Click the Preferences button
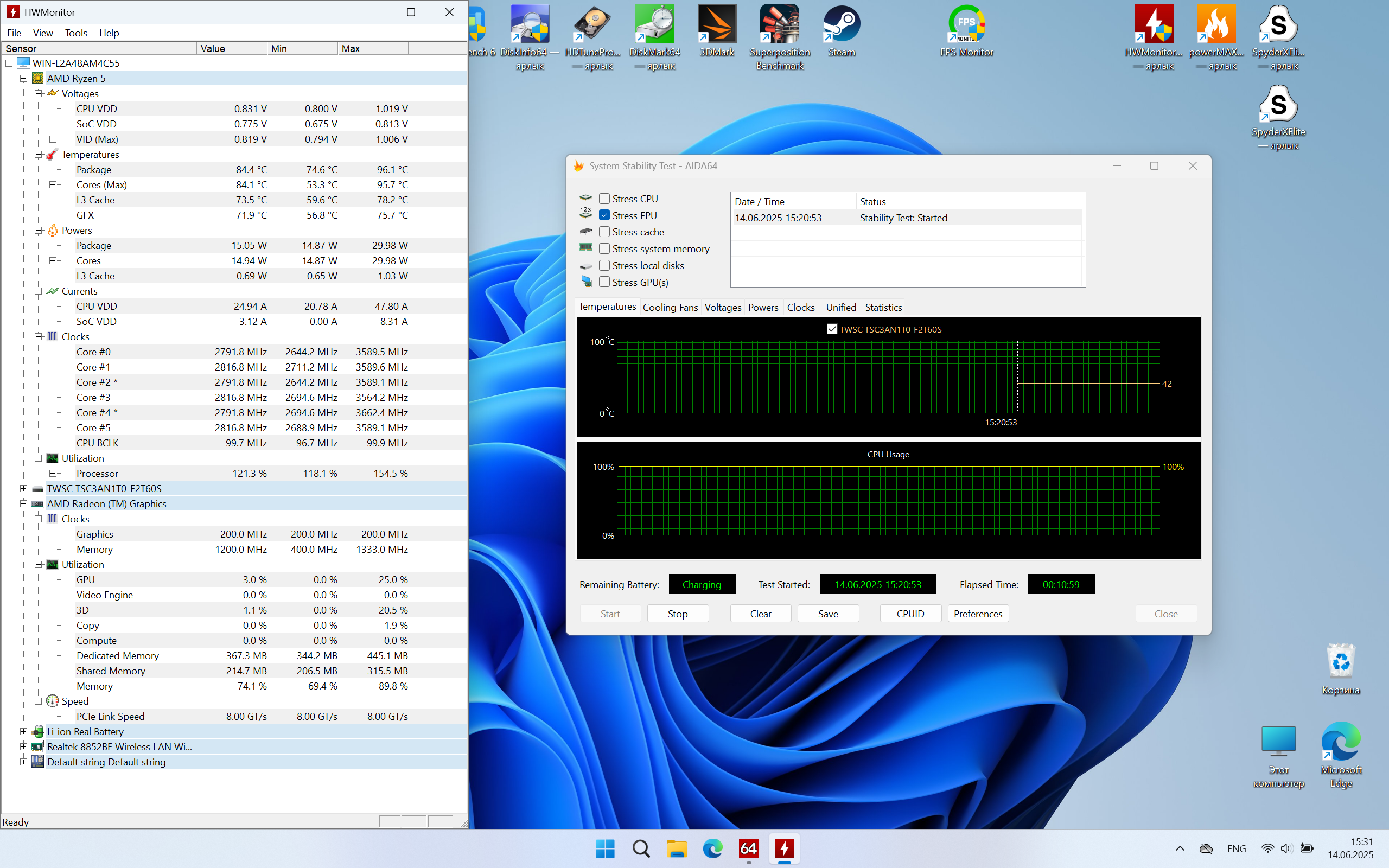This screenshot has width=1389, height=868. (x=978, y=614)
